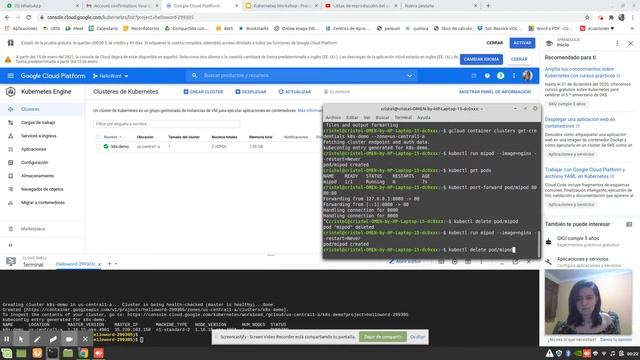Click Dejar de compartir button
The image size is (640, 360).
click(x=382, y=337)
